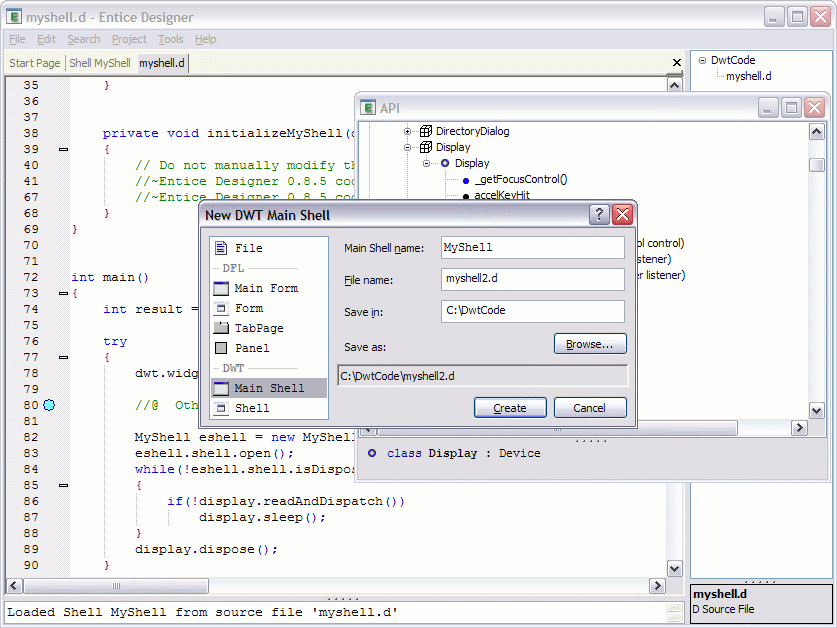Select the DWT Main Shell template icon
The image size is (837, 628).
(220, 388)
